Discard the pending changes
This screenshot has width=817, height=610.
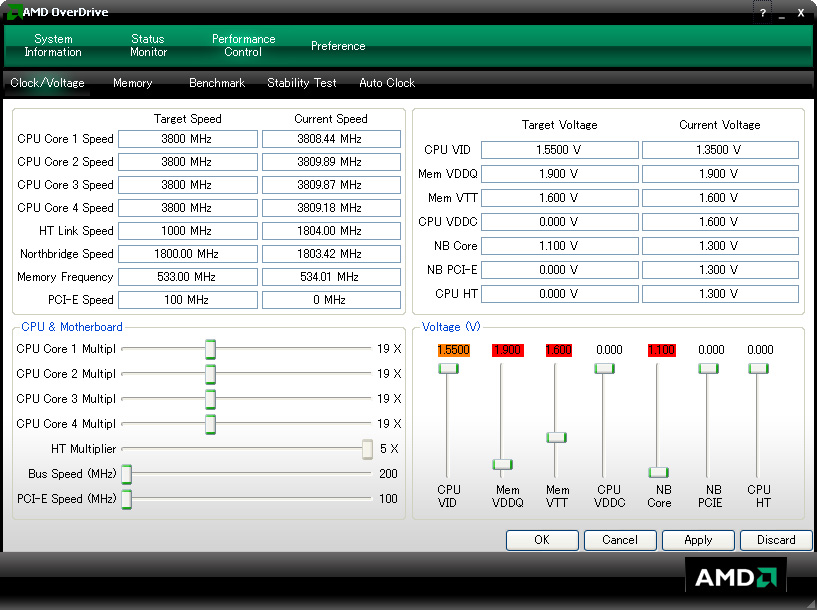click(x=776, y=540)
